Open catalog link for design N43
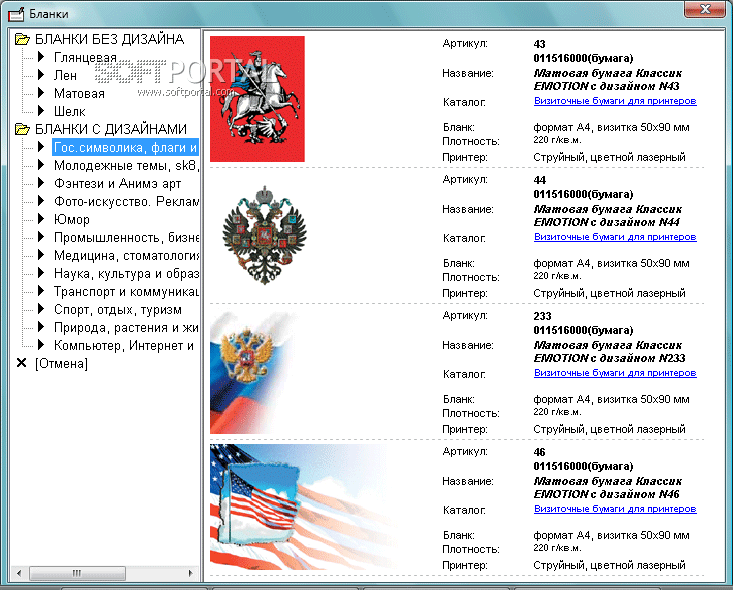Image resolution: width=733 pixels, height=590 pixels. click(x=615, y=101)
